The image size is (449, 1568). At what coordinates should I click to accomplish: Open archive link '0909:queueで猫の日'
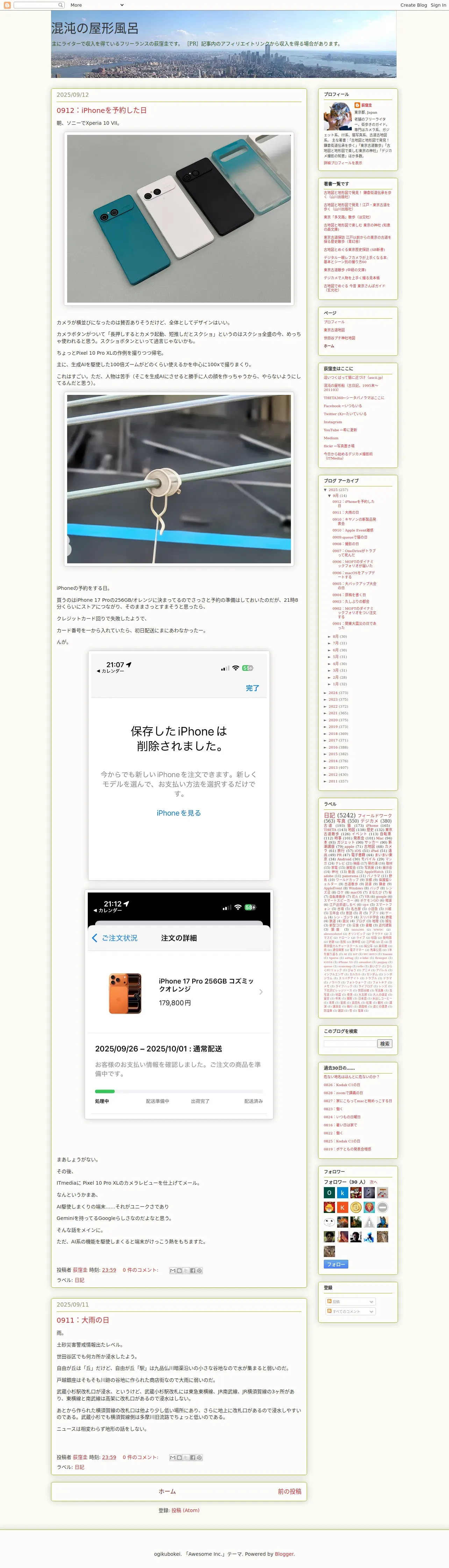click(x=350, y=537)
